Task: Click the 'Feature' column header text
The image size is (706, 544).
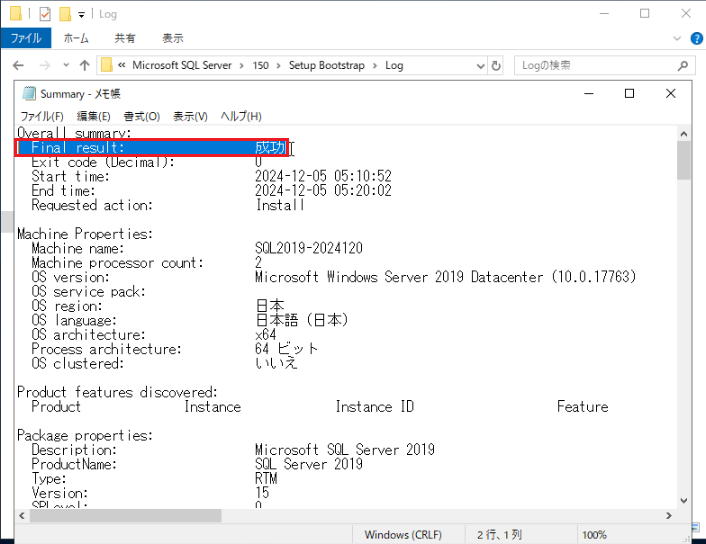Action: (x=582, y=407)
